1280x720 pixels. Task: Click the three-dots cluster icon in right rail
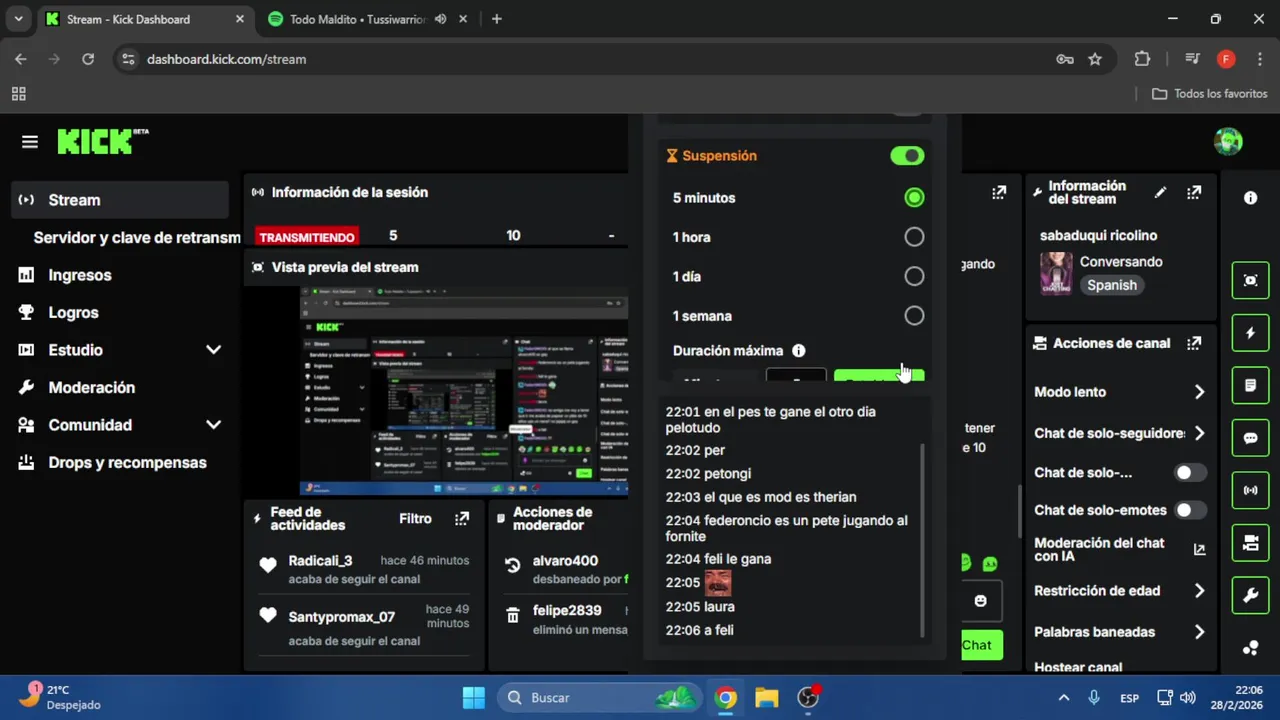(x=1250, y=647)
